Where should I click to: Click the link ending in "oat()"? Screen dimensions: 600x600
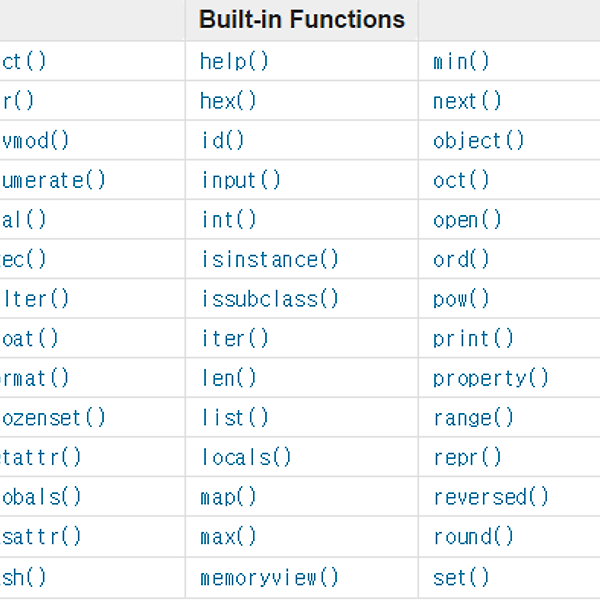(29, 339)
